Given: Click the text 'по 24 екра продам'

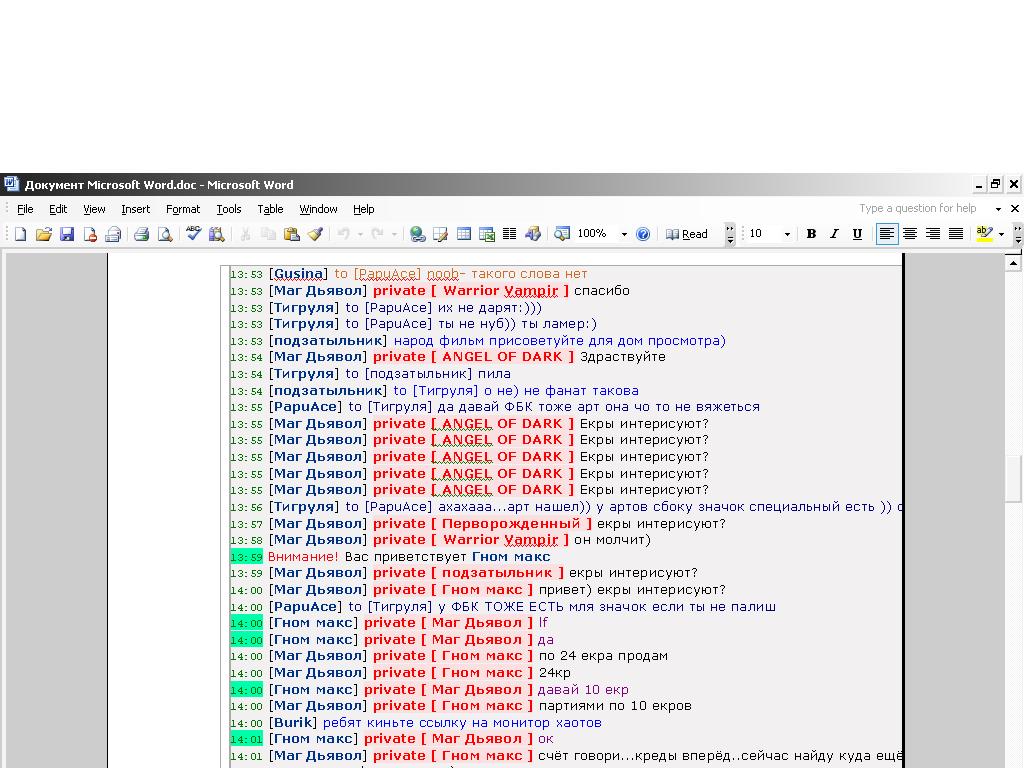Looking at the screenshot, I should coord(603,656).
